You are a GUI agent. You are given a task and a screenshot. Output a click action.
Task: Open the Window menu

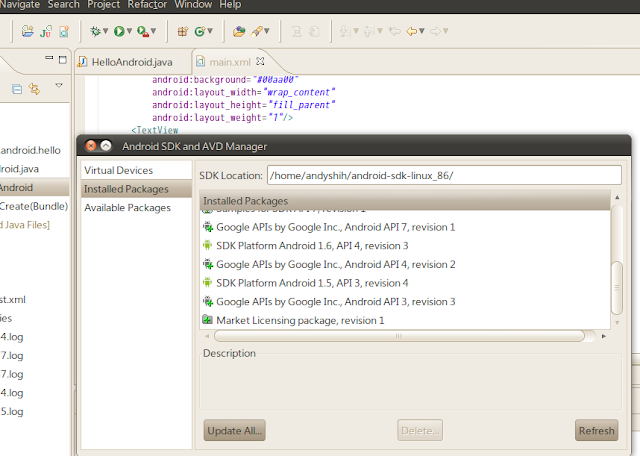tap(193, 4)
